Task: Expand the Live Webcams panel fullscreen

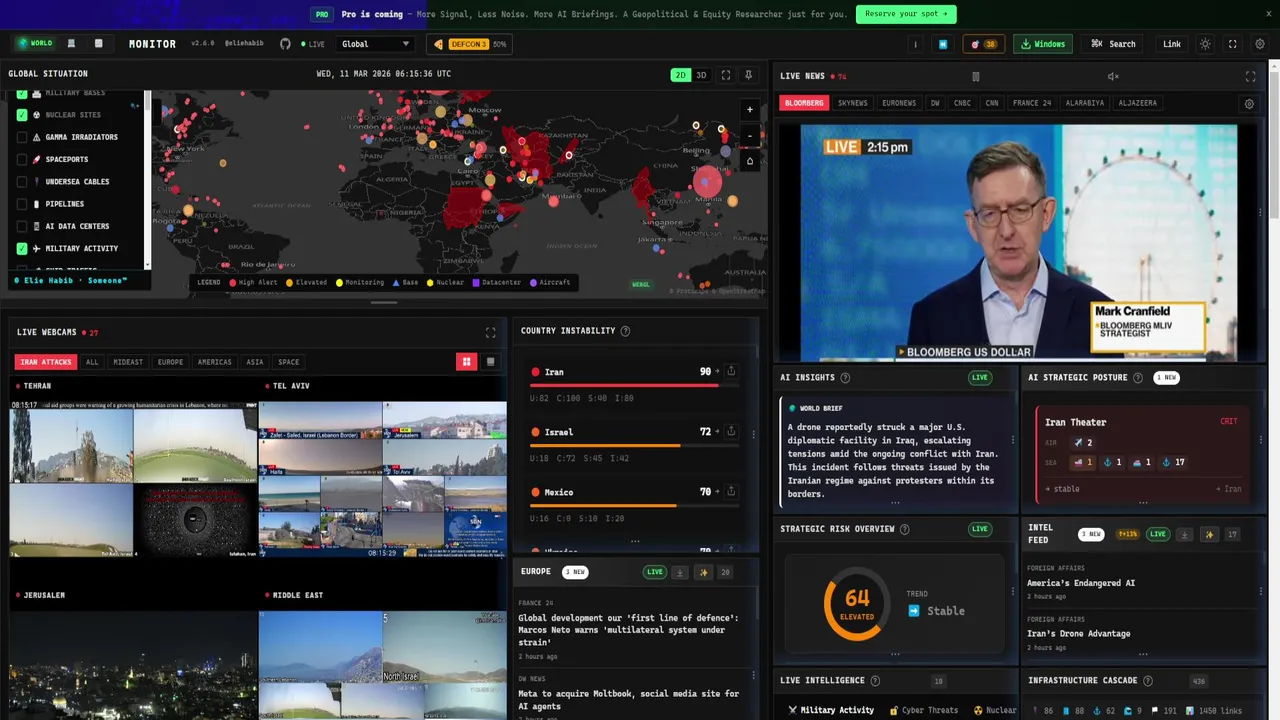Action: (490, 332)
